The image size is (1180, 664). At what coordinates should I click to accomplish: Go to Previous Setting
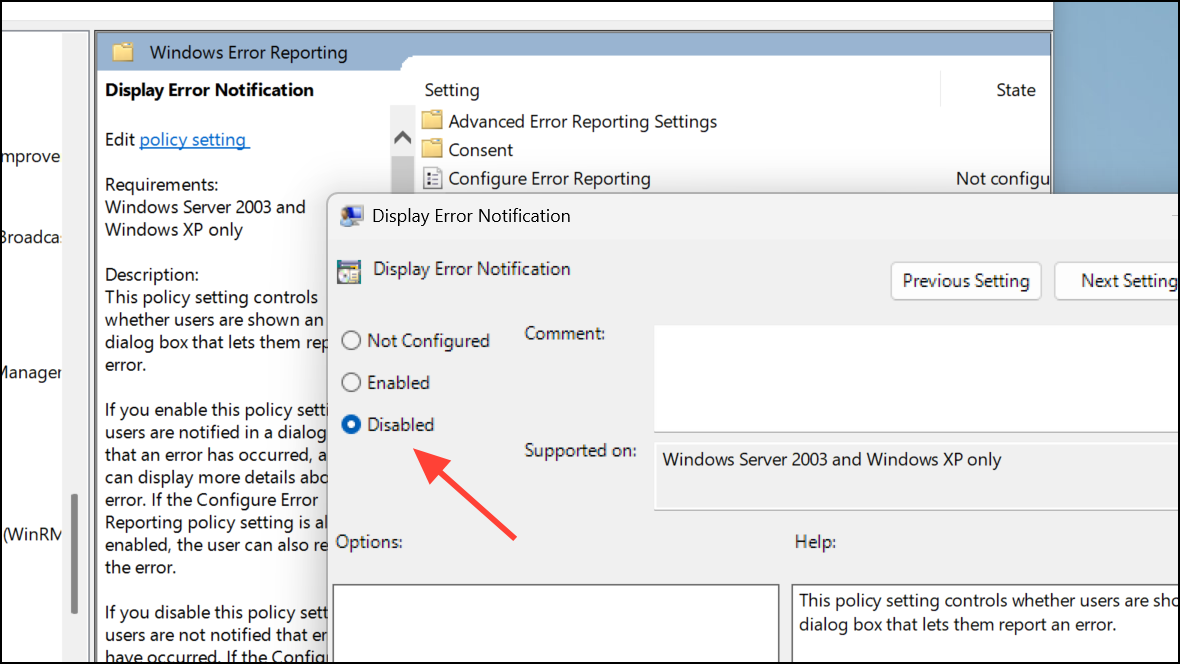point(965,281)
